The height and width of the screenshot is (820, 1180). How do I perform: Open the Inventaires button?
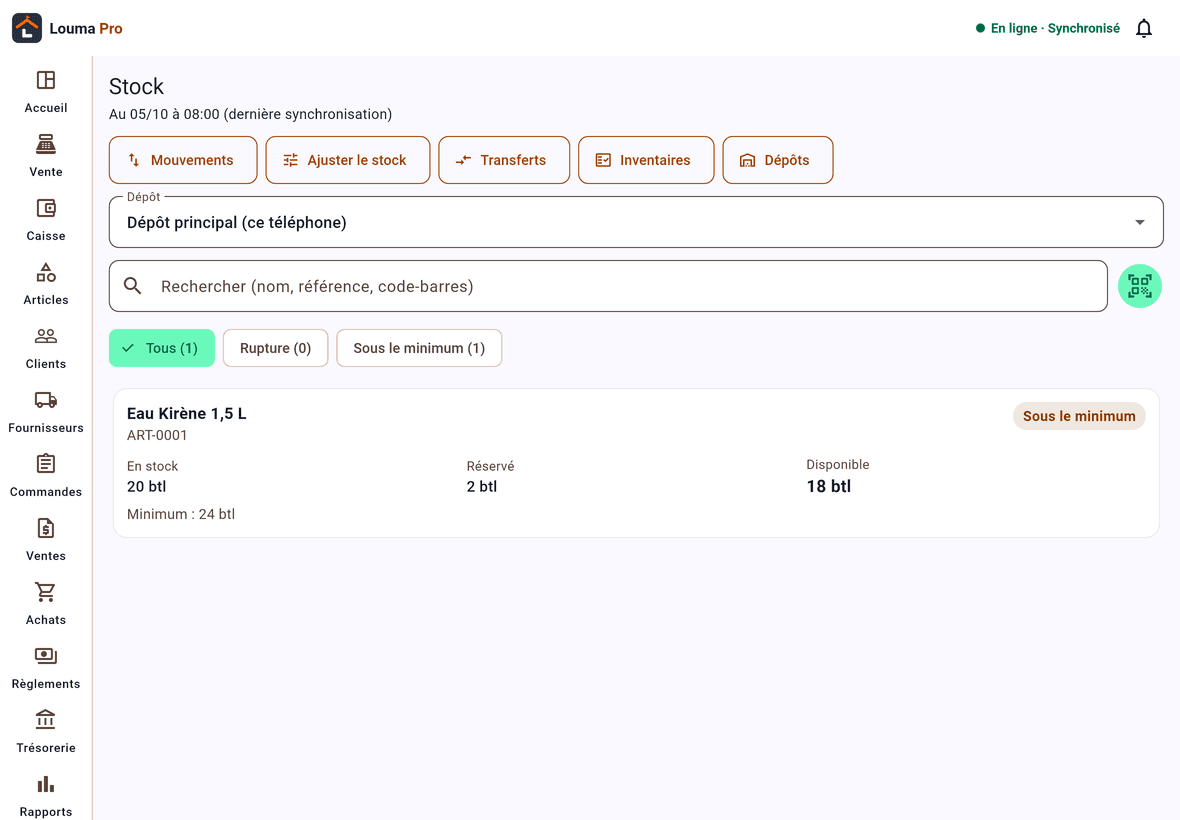pos(646,160)
